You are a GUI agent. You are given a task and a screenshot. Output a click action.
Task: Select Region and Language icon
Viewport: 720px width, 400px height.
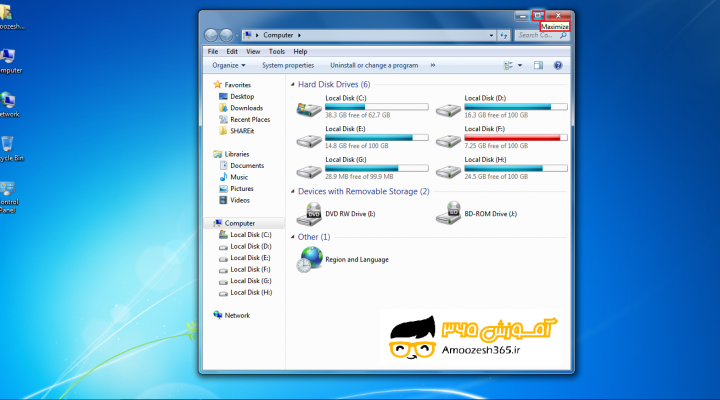(310, 259)
